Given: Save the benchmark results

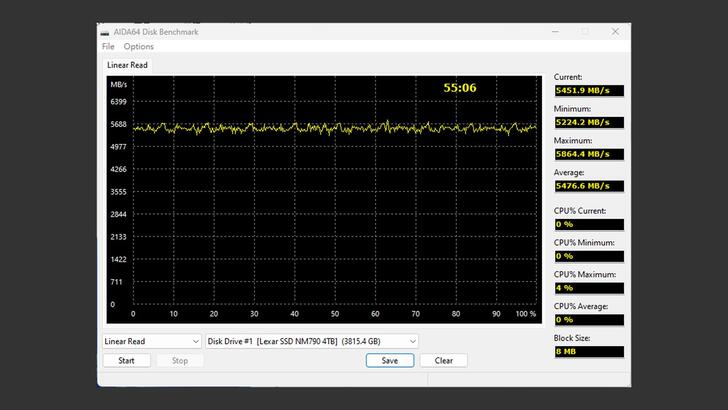Looking at the screenshot, I should (x=389, y=360).
